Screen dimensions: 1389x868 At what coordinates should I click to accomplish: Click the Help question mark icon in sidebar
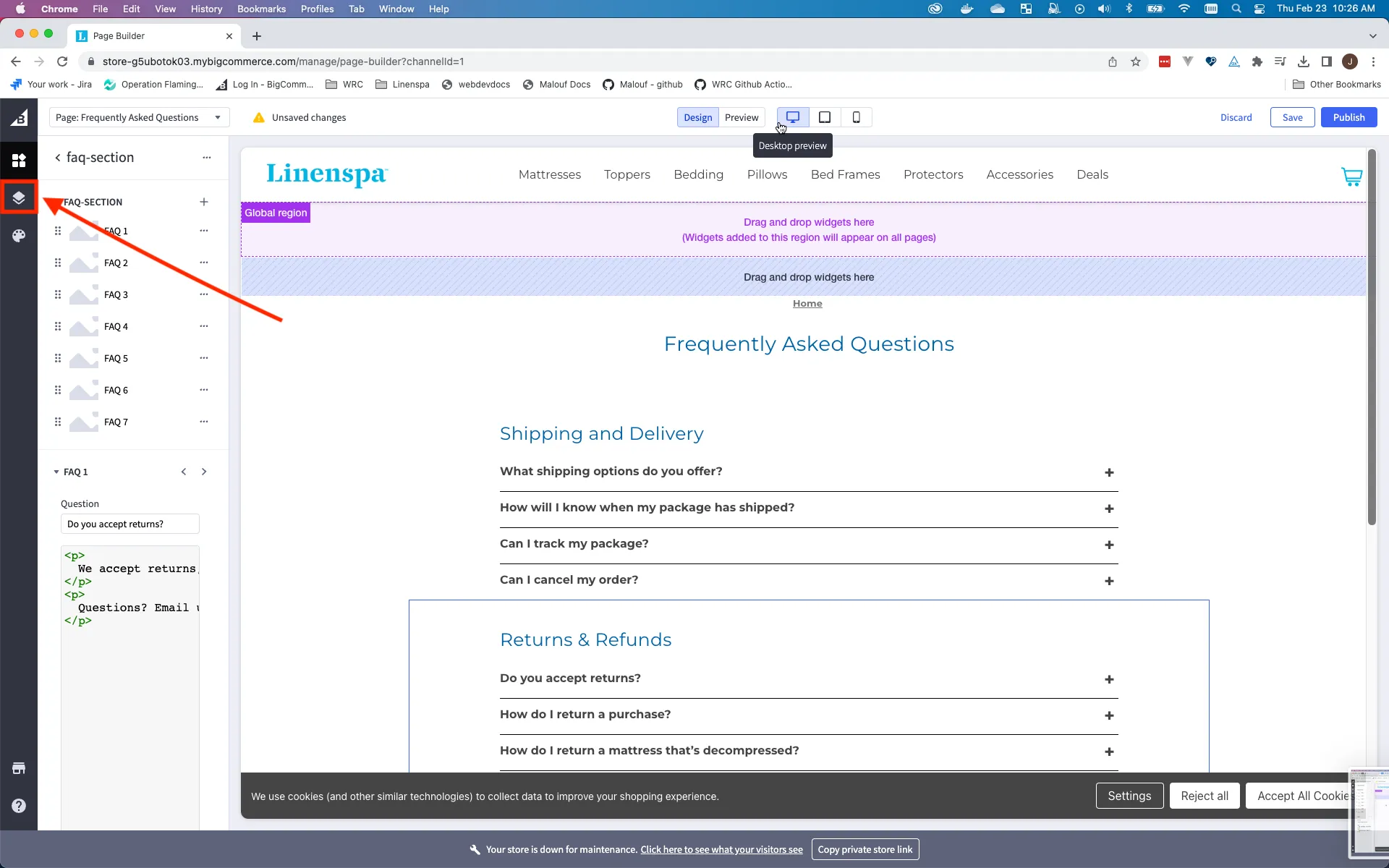tap(19, 805)
